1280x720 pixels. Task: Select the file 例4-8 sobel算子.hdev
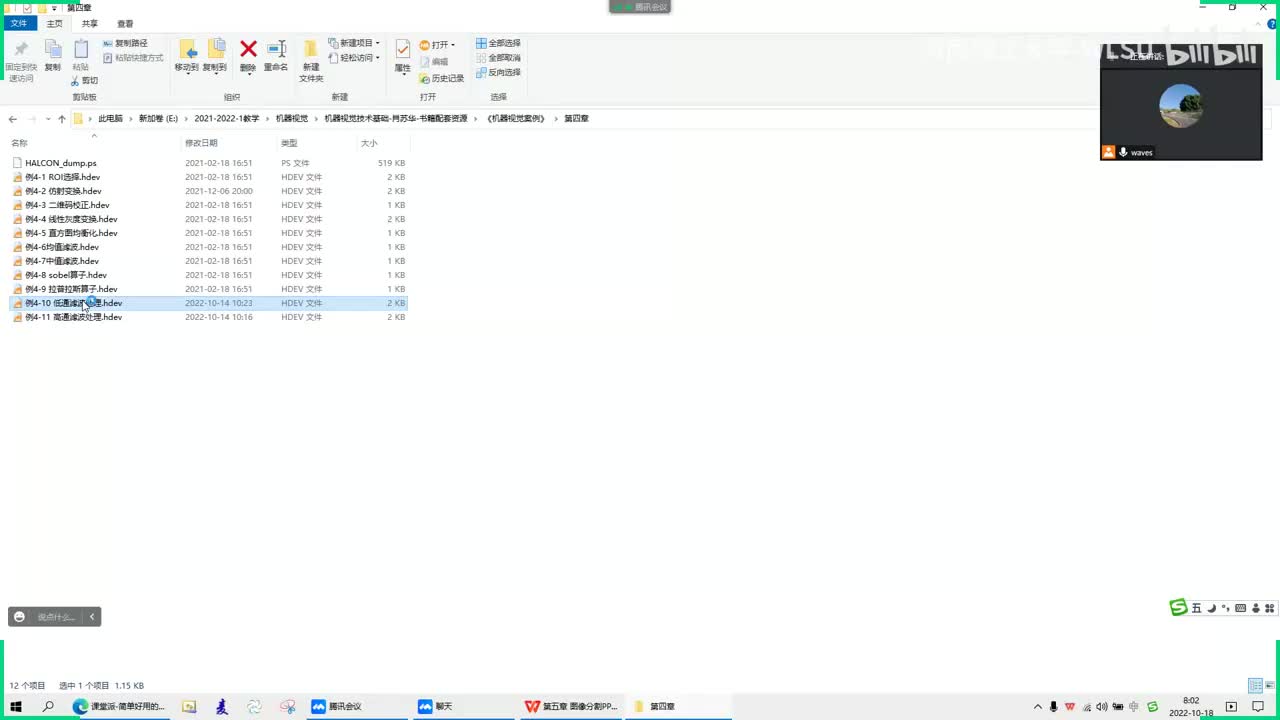click(66, 275)
